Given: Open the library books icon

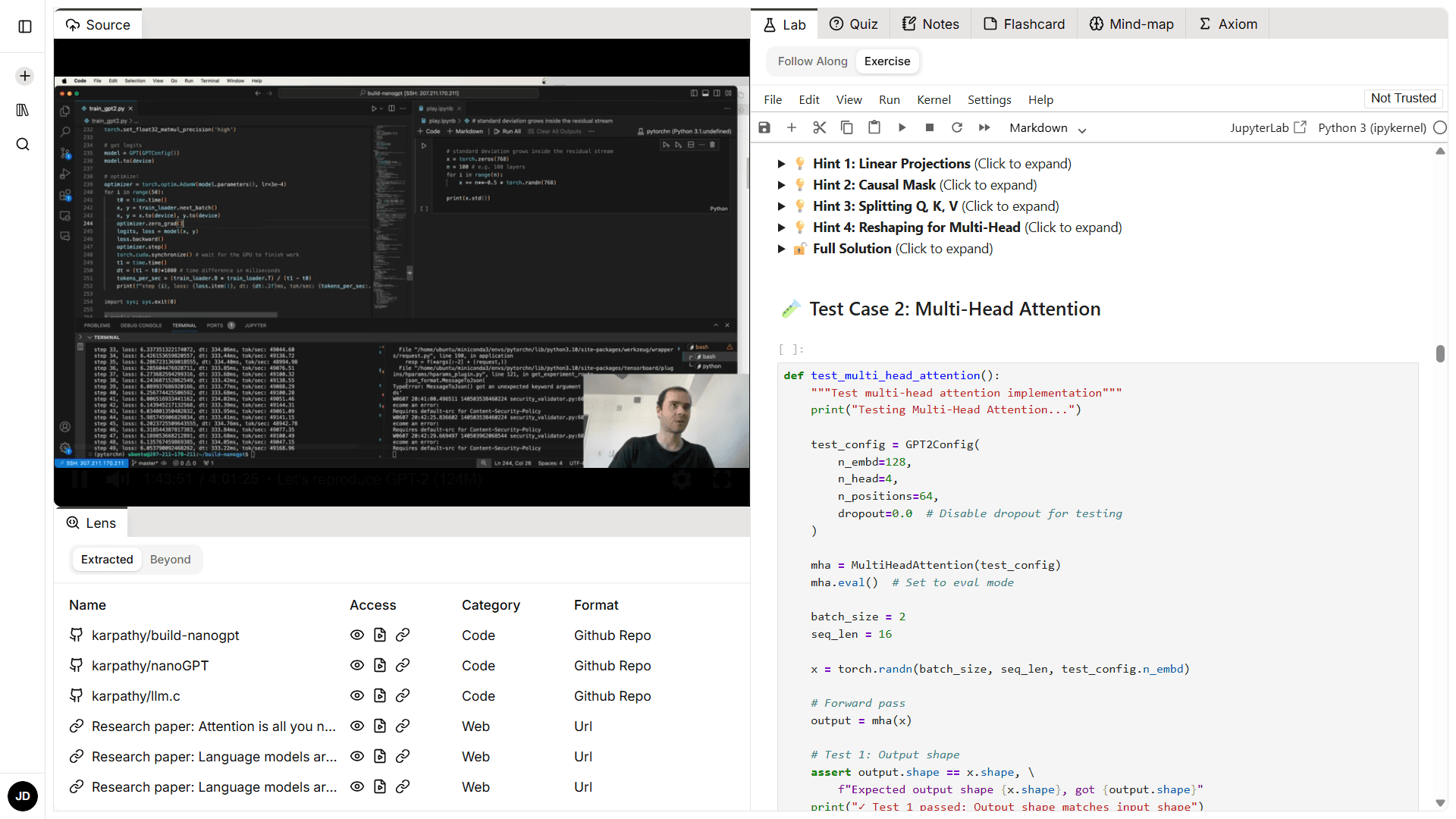Looking at the screenshot, I should pos(23,110).
